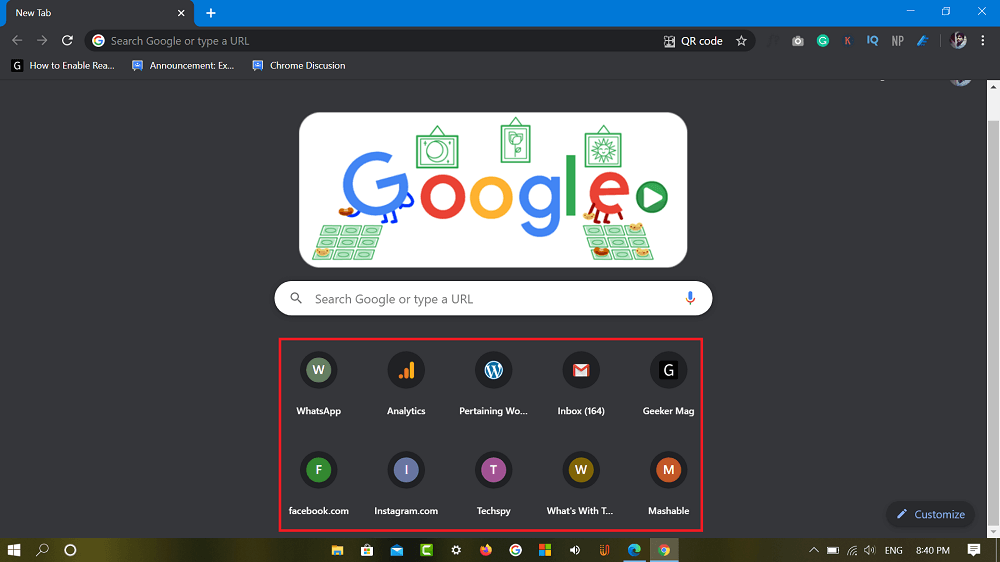Open the Windows Start menu
Image resolution: width=1000 pixels, height=562 pixels.
tap(13, 550)
